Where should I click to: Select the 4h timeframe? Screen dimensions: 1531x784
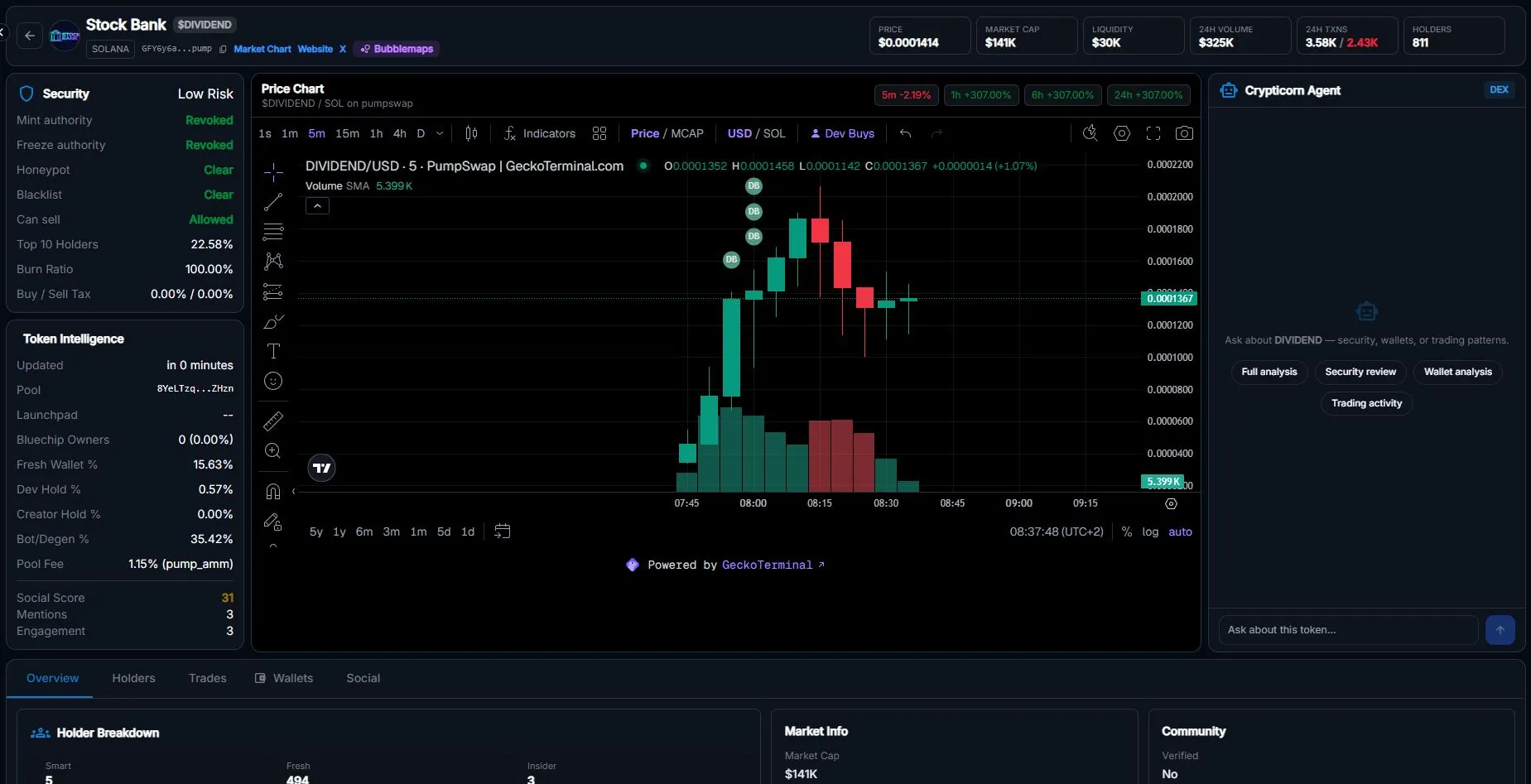(400, 133)
